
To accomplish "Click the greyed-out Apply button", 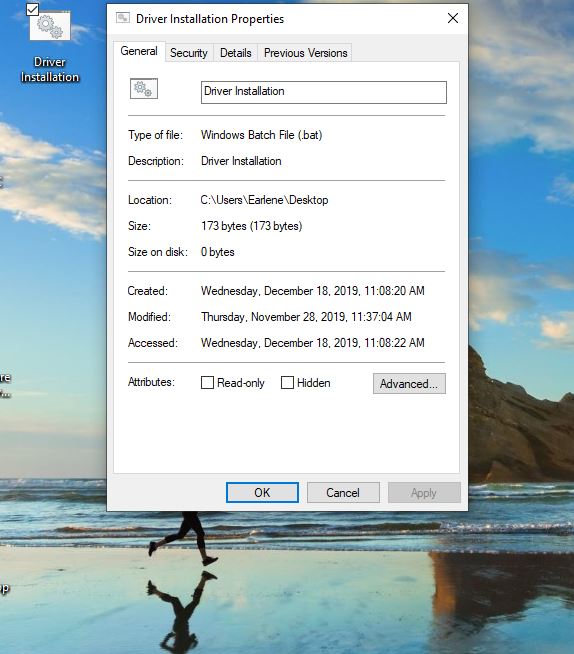I will (424, 493).
